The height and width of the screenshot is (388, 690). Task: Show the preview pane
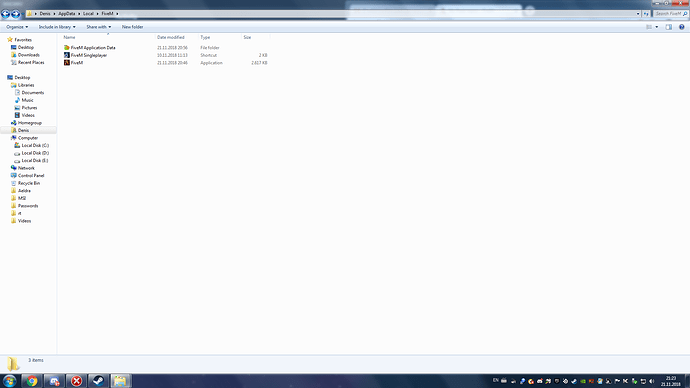668,27
